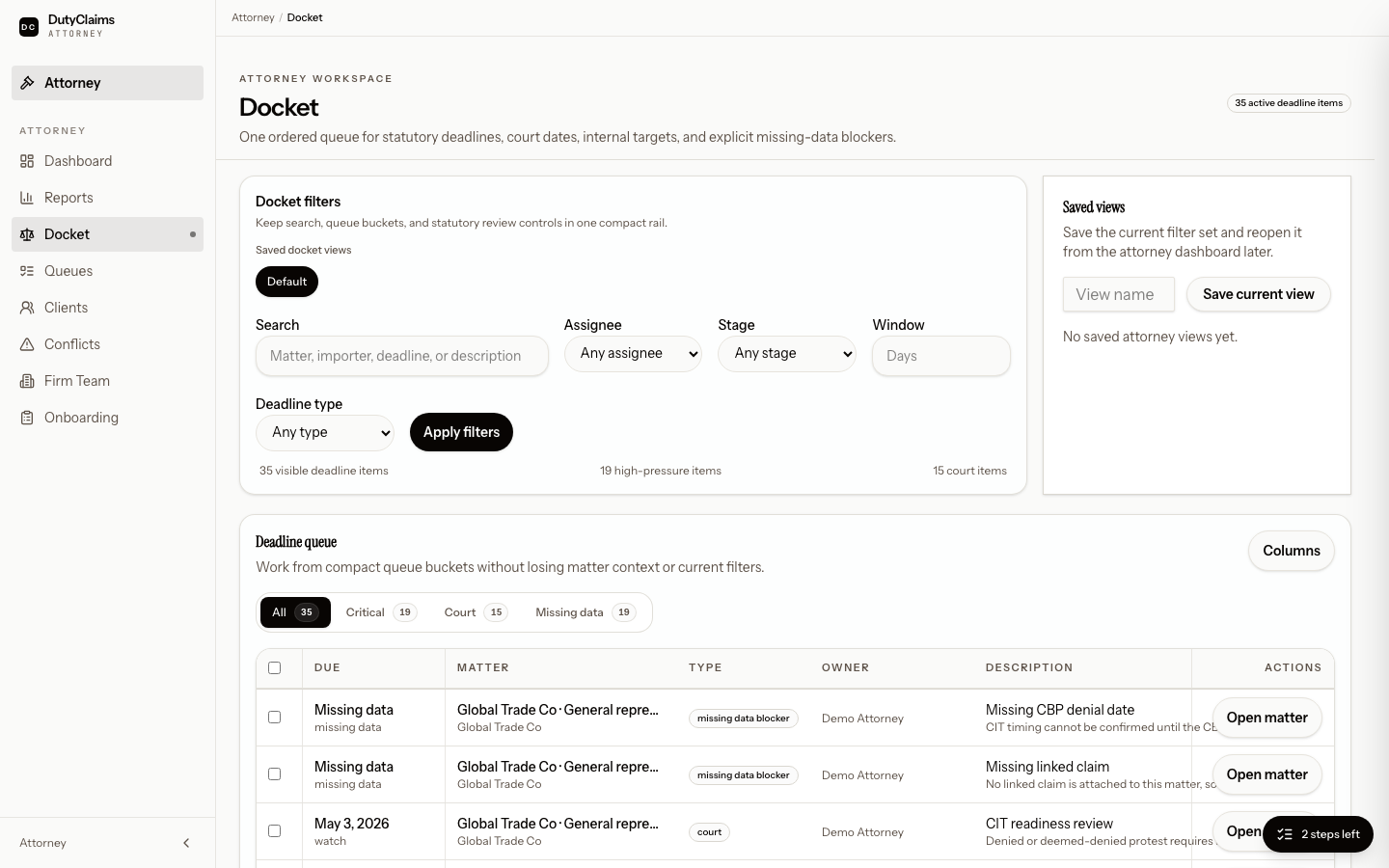The image size is (1389, 868).
Task: Check the Missing CBP denial date row
Action: [x=275, y=718]
